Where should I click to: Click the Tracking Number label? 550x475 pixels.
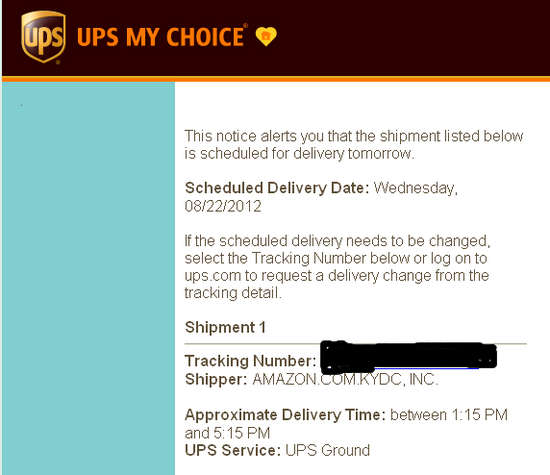[250, 361]
